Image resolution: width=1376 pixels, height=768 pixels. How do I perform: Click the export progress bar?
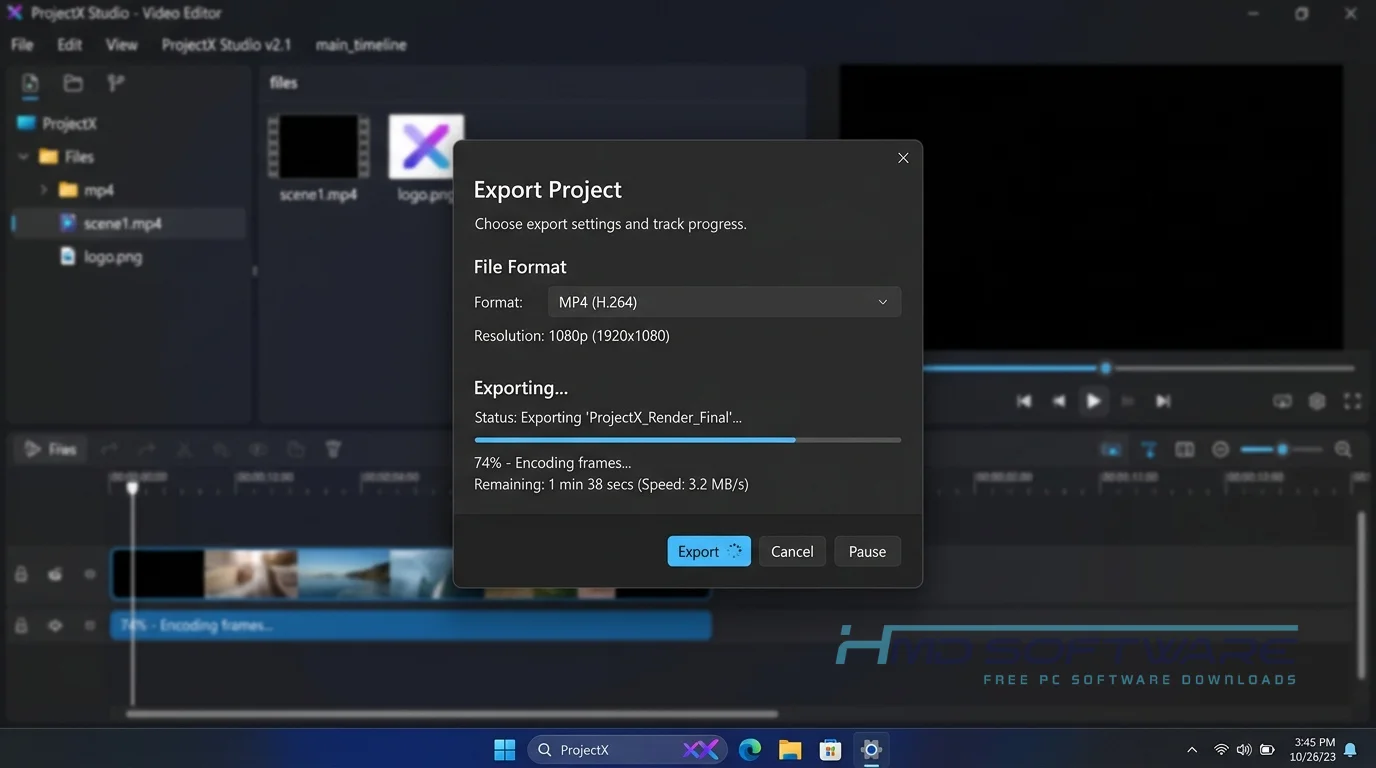pos(687,439)
